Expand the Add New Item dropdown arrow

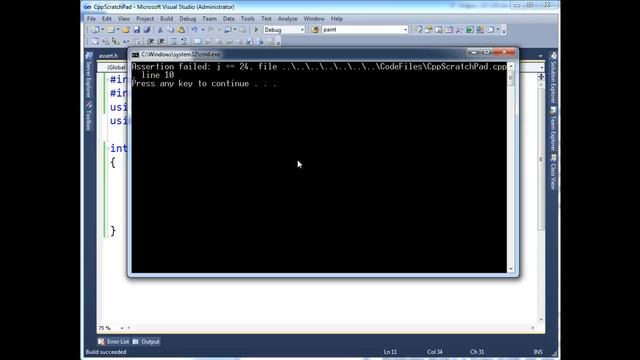click(118, 29)
